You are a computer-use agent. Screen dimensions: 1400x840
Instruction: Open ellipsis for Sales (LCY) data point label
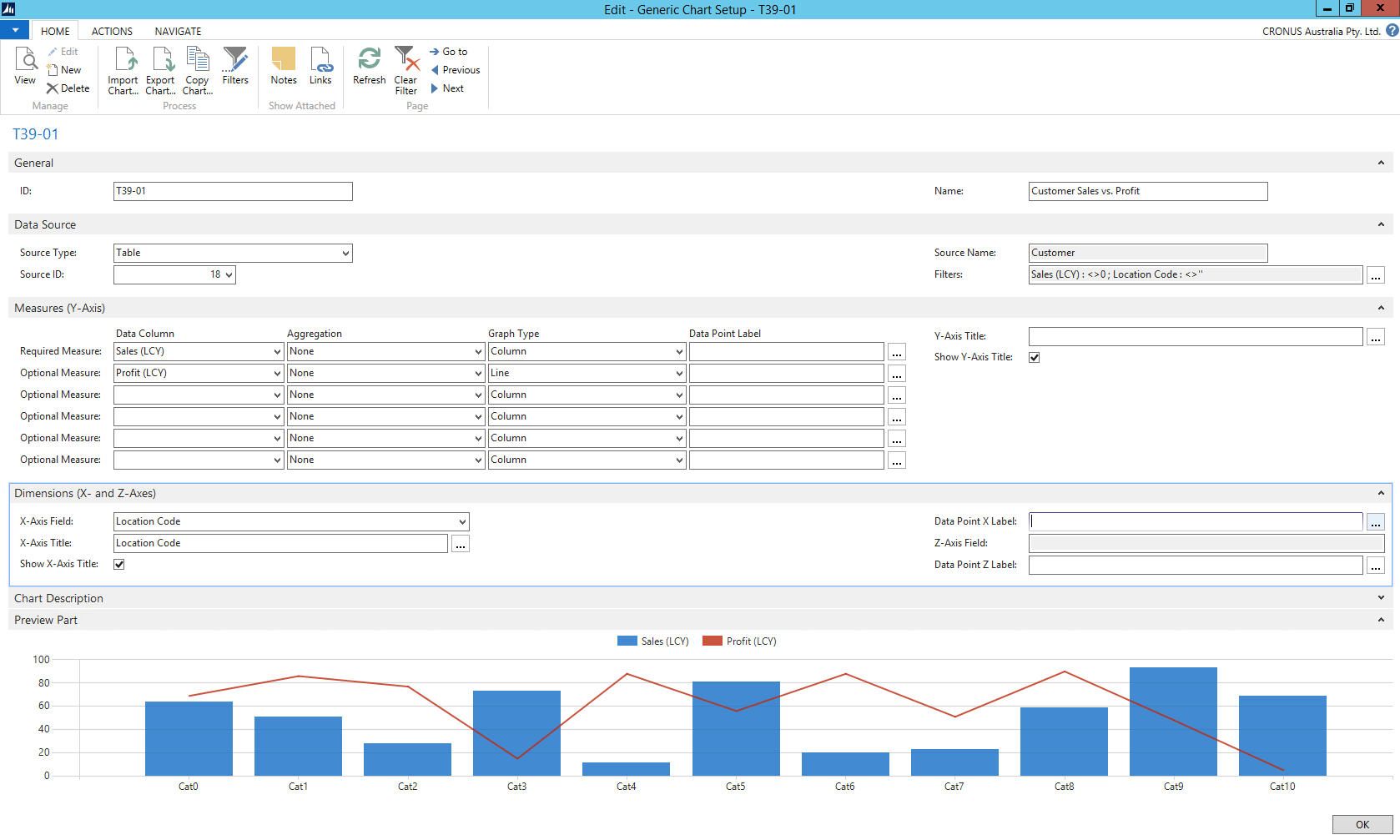[897, 352]
